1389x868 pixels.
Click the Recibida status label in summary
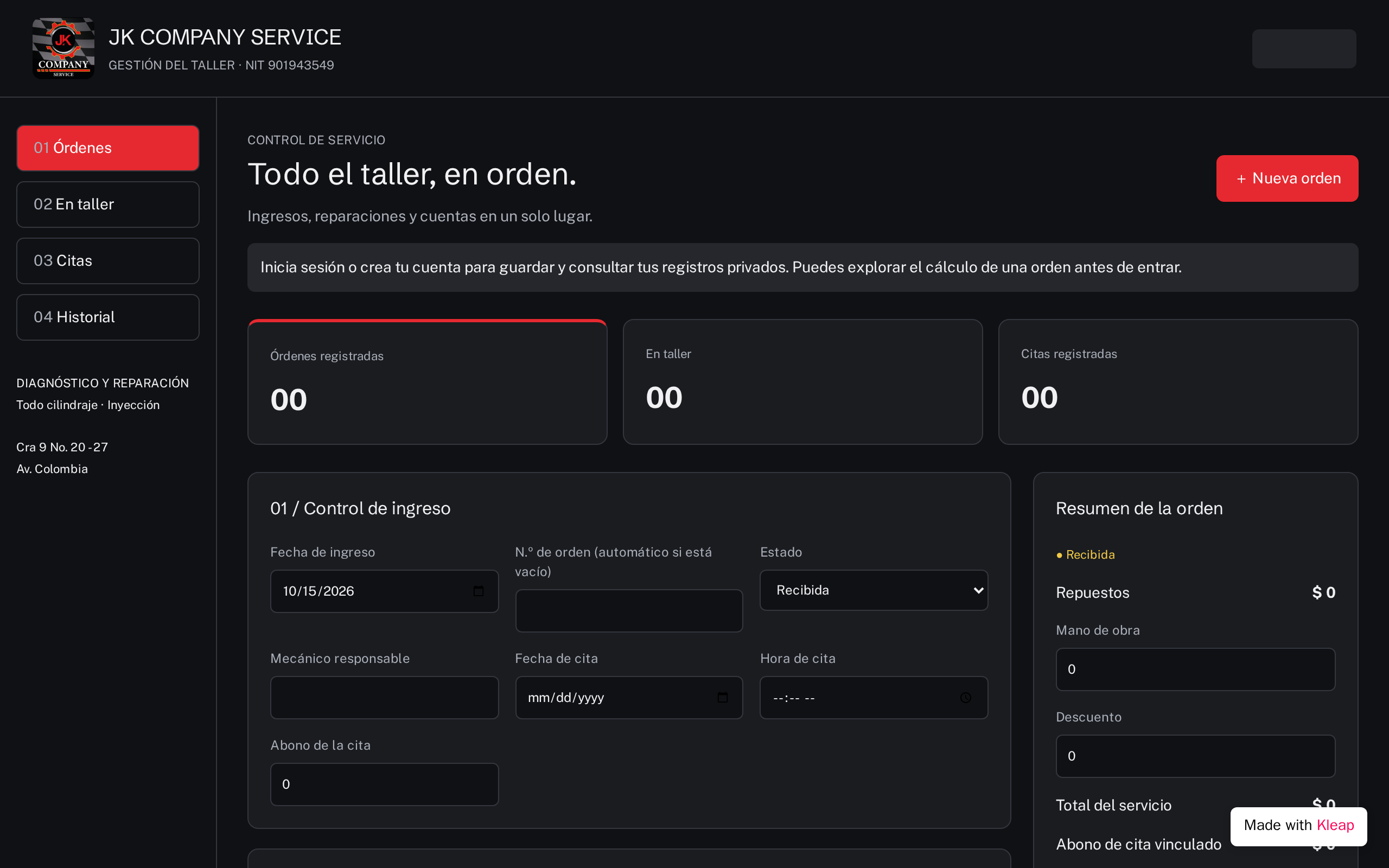pos(1085,554)
